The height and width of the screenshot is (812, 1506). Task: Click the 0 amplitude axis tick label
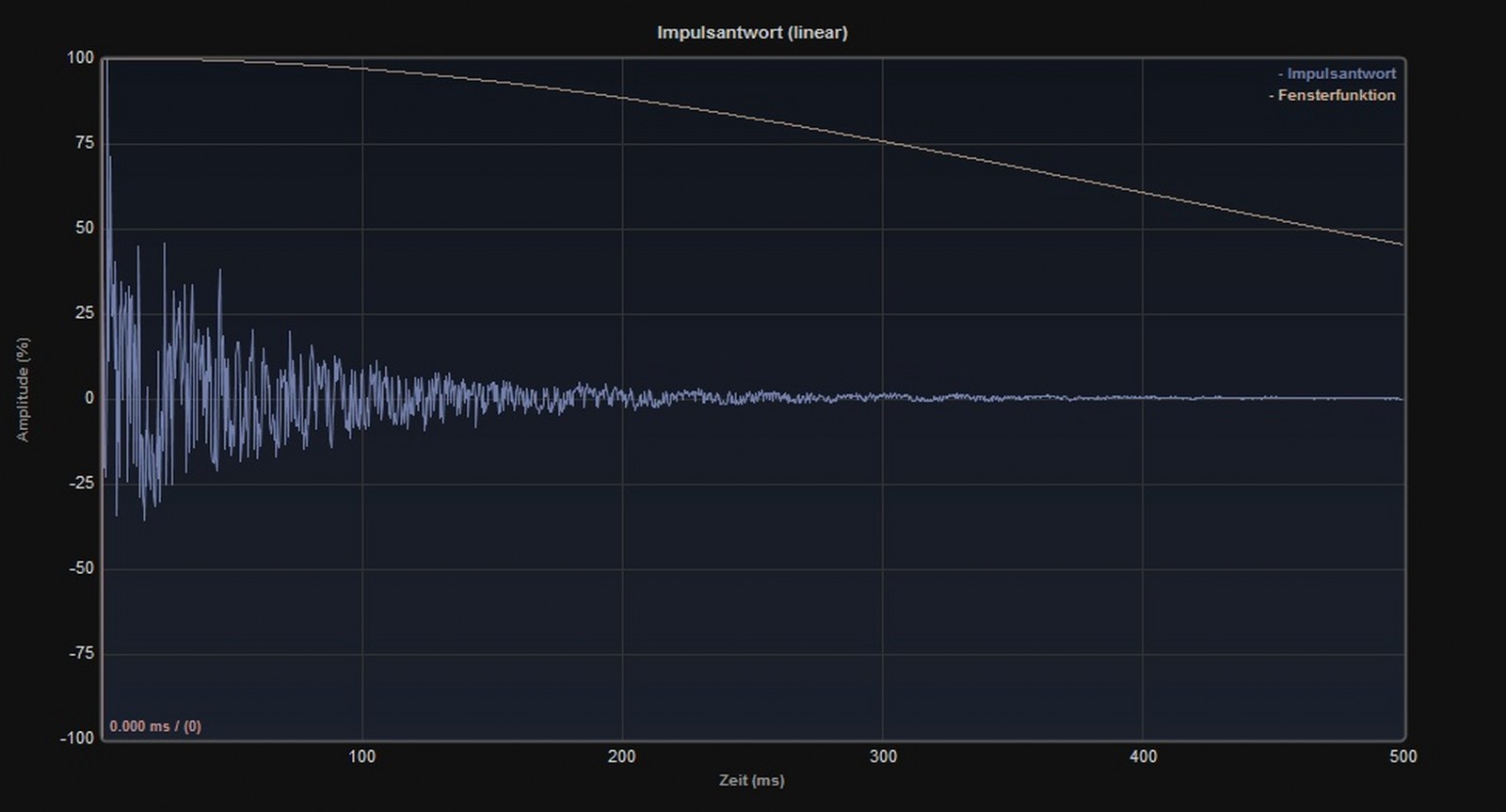click(89, 398)
